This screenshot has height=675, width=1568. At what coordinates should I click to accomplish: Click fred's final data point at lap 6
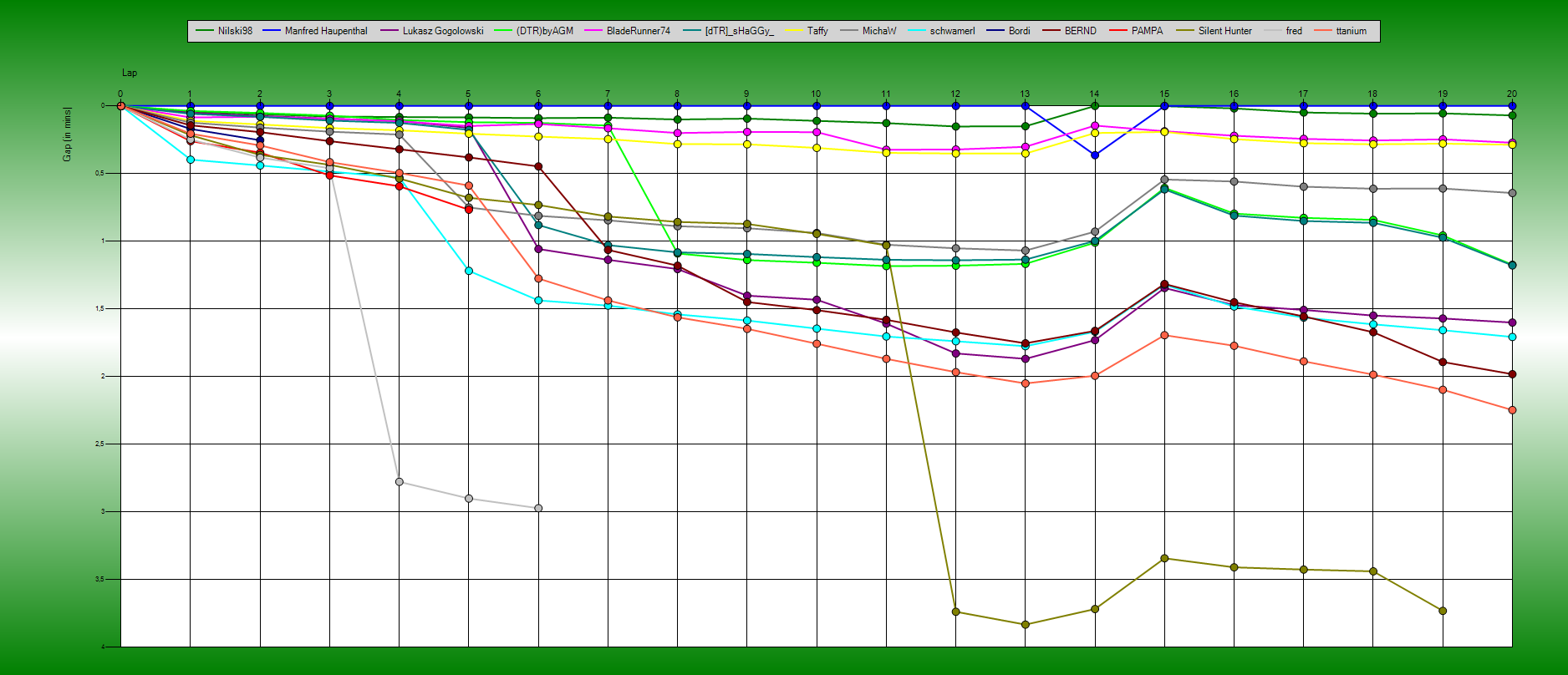(538, 508)
